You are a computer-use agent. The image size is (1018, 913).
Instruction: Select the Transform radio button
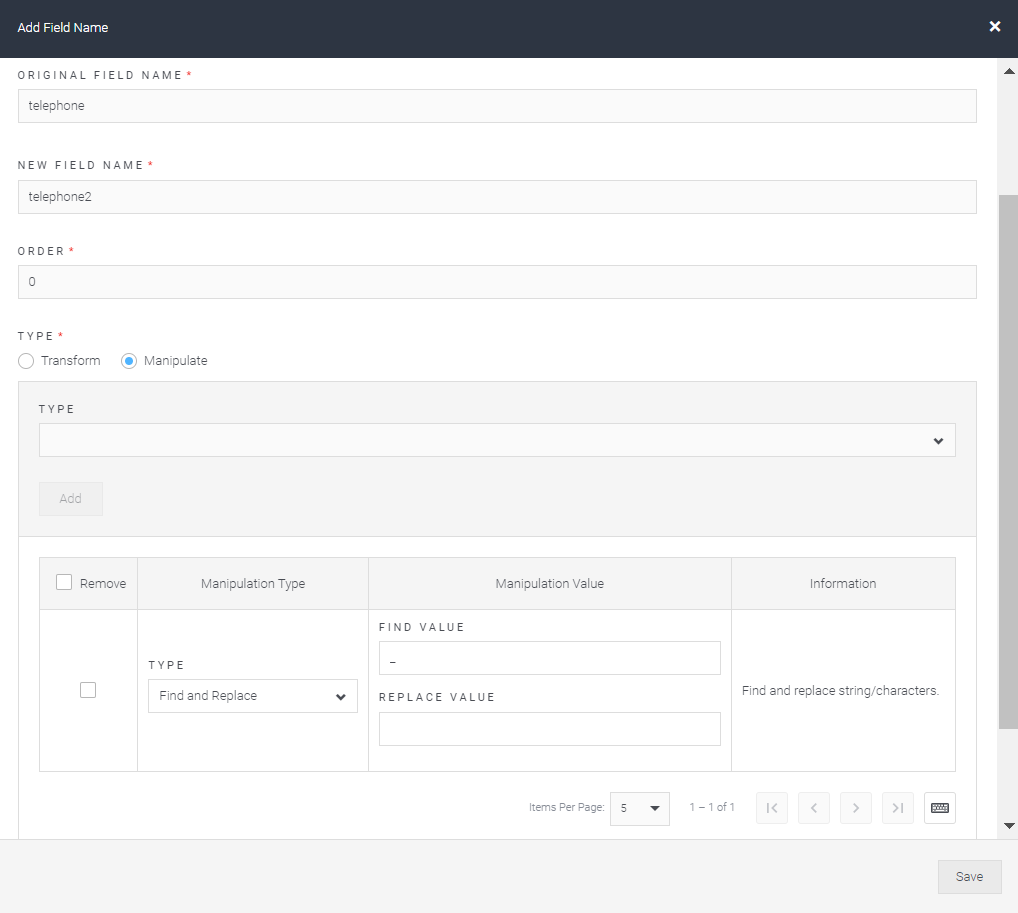point(26,361)
